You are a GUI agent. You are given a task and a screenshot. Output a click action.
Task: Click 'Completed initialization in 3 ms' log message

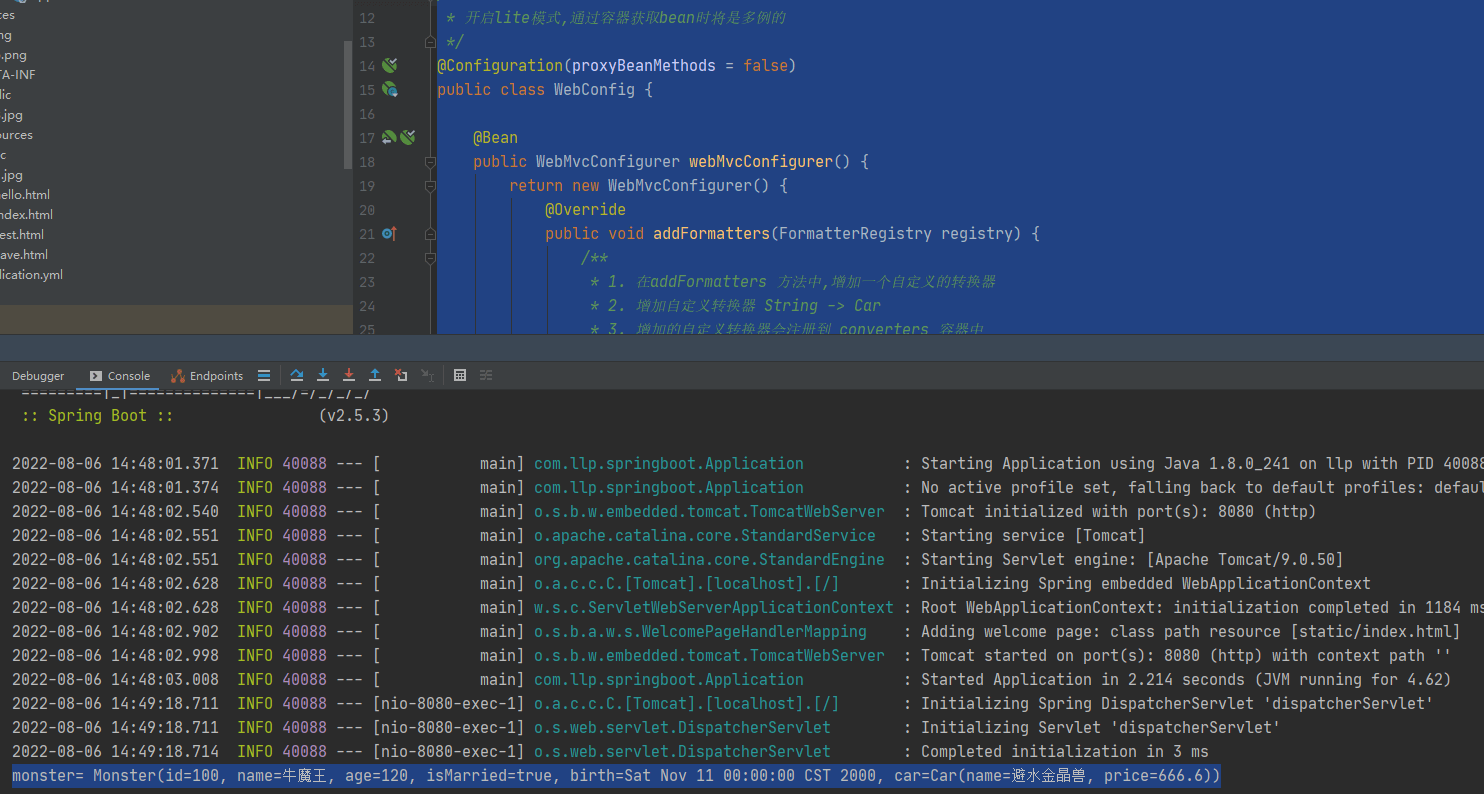point(1065,752)
